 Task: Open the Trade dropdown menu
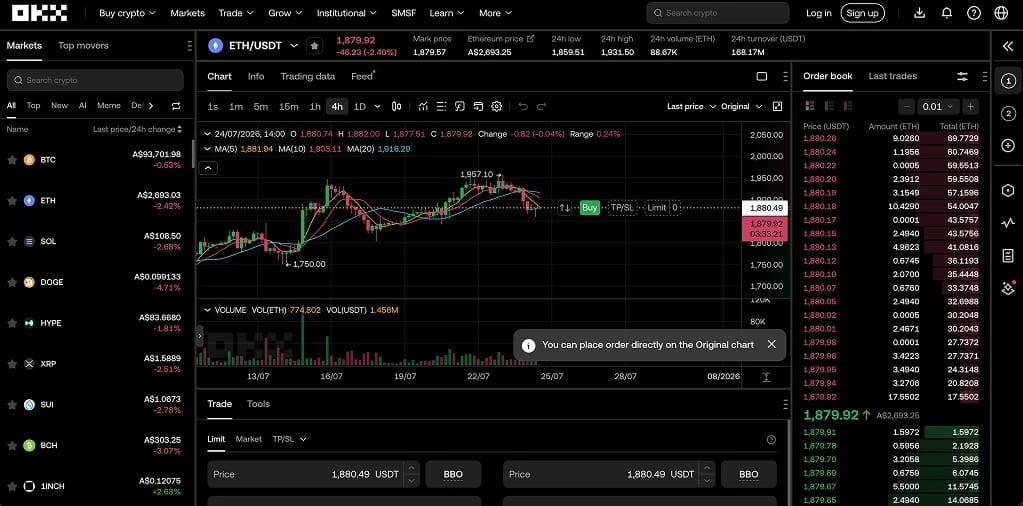[236, 12]
